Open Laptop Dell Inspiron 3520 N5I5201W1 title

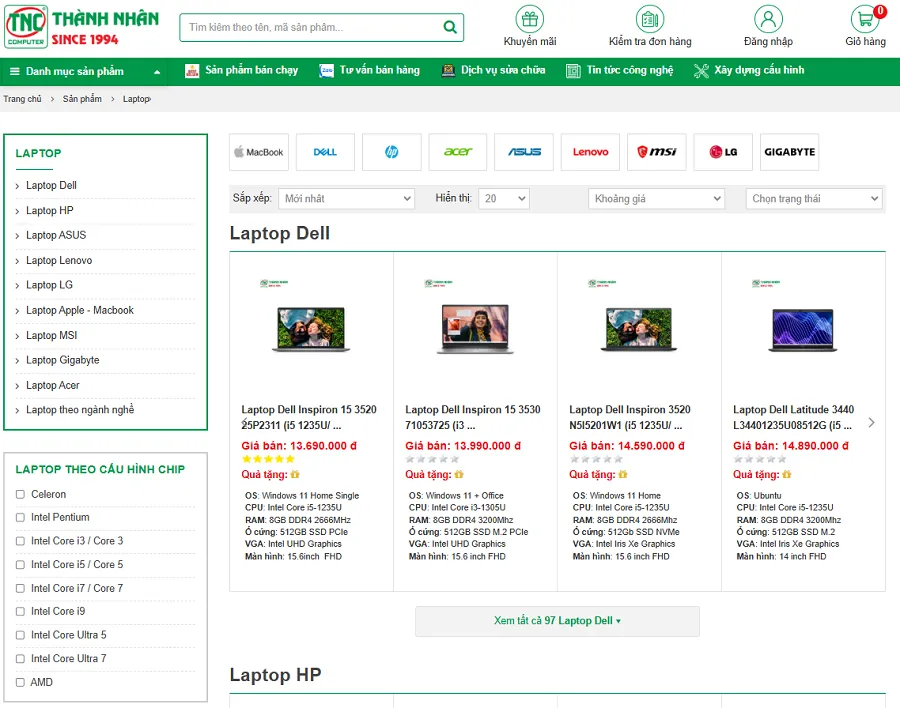630,417
